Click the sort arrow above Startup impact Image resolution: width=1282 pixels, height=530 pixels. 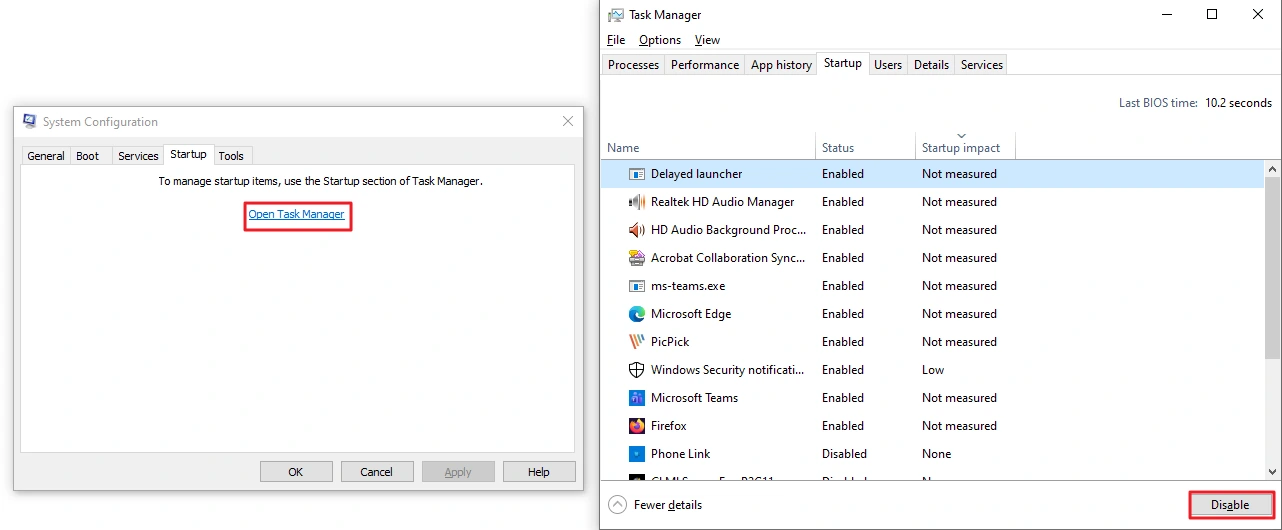click(961, 135)
